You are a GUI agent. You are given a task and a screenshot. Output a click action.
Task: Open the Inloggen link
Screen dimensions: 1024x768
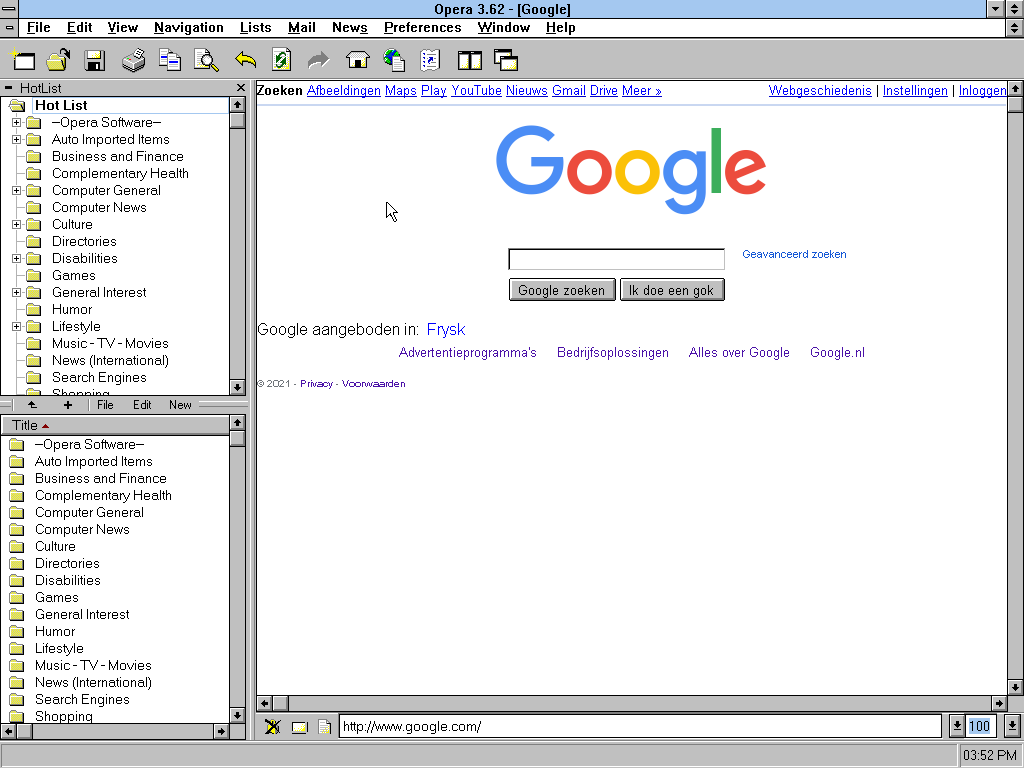[982, 91]
